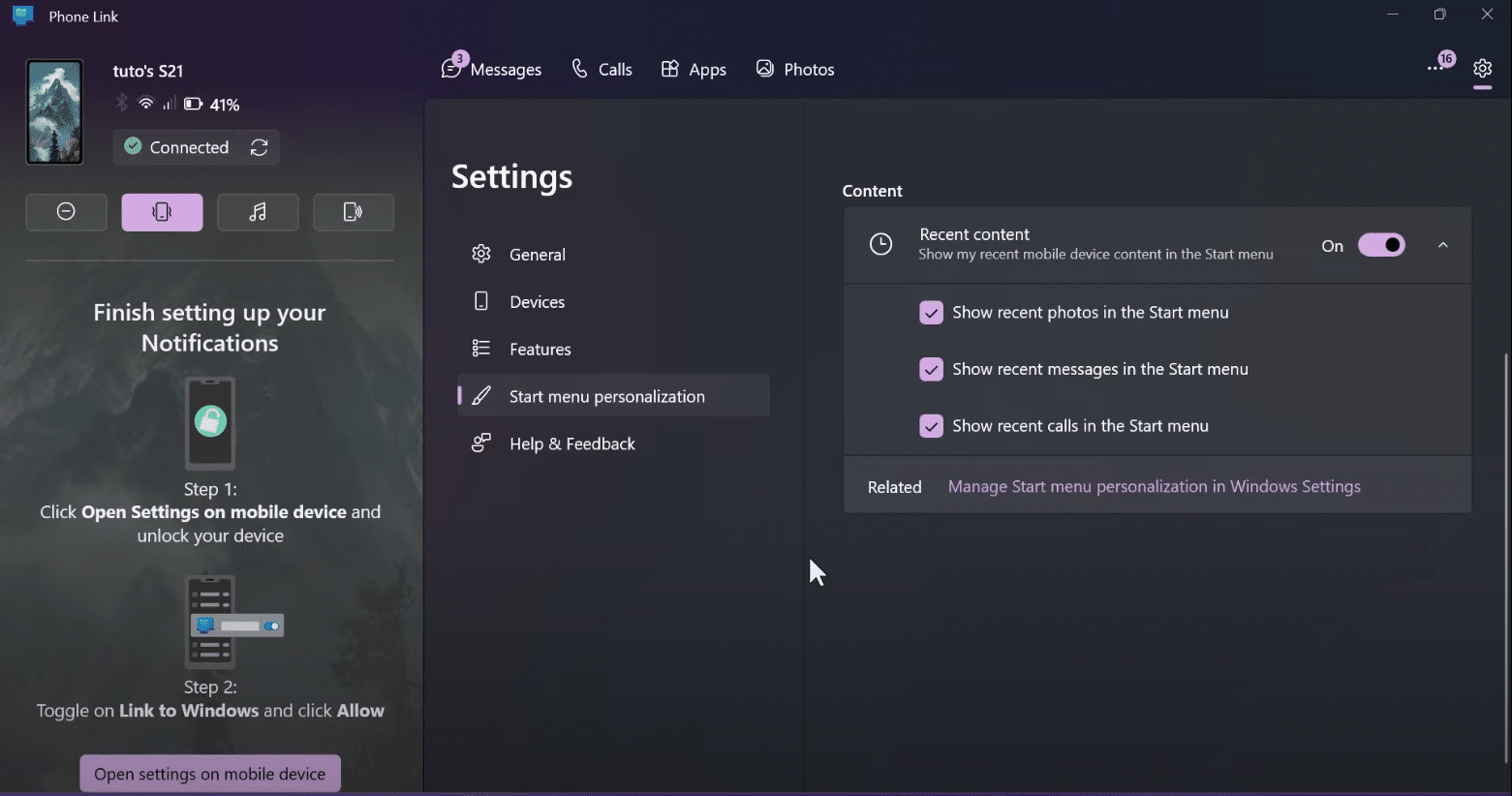Uncheck Show recent photos in Start menu
Viewport: 1512px width, 796px height.
931,313
